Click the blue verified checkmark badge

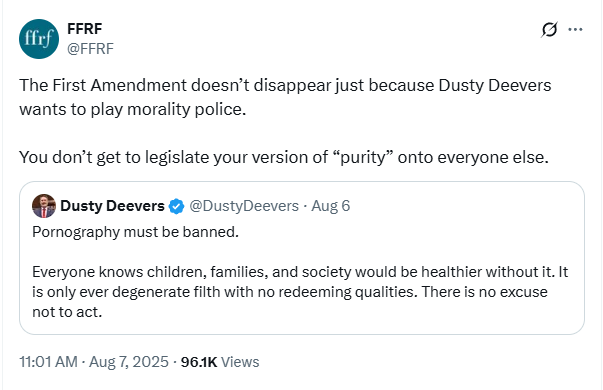[x=177, y=206]
